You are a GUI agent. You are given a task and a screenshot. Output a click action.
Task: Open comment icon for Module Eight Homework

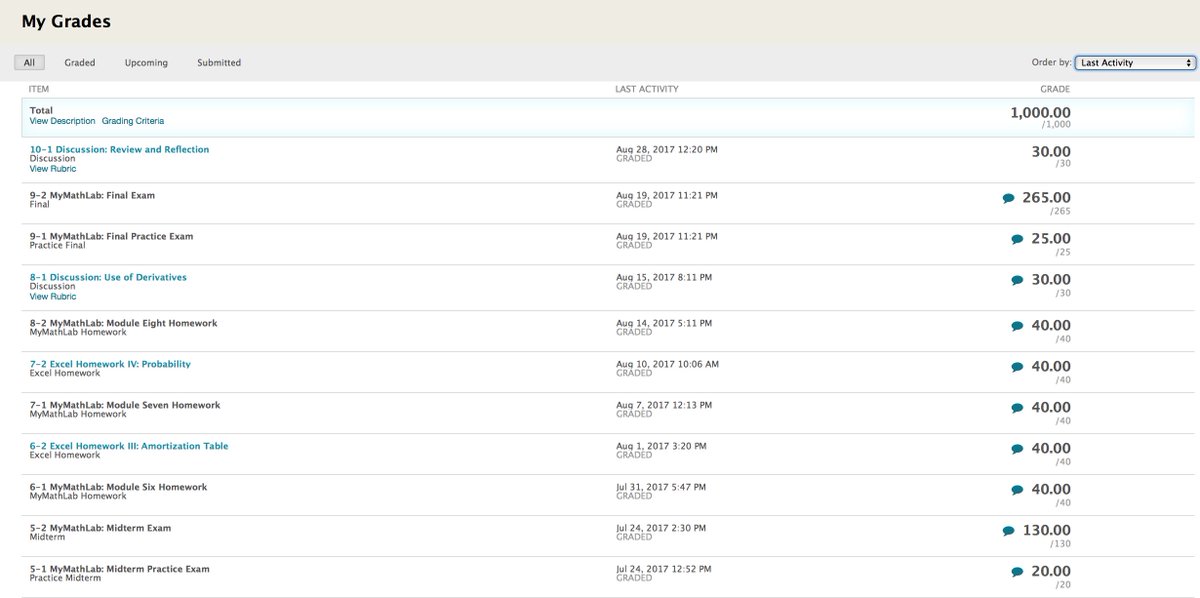[x=1017, y=327]
